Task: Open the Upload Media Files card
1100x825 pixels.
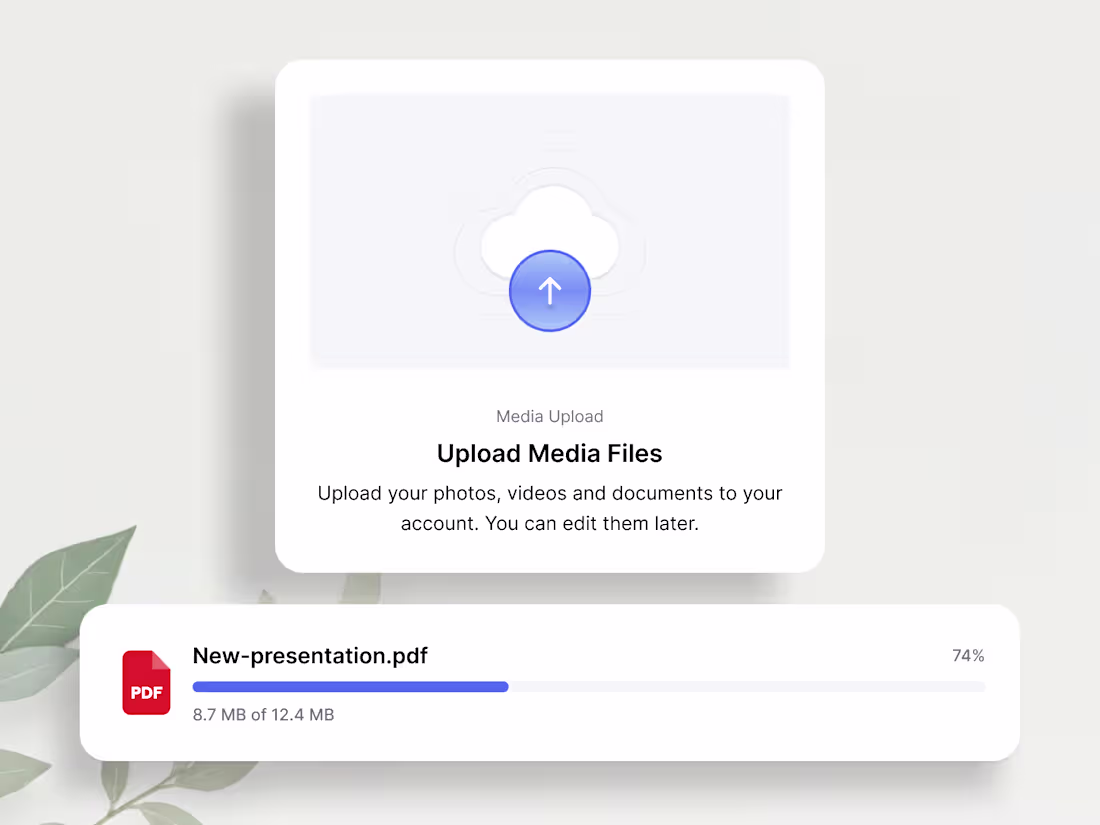Action: pyautogui.click(x=550, y=315)
